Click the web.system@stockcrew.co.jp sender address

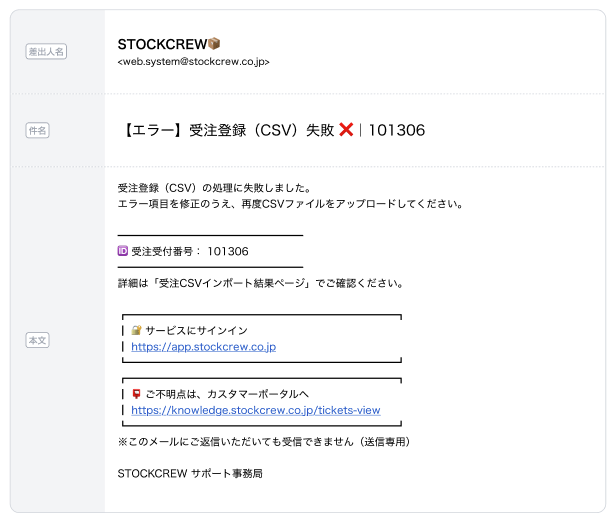coord(193,62)
